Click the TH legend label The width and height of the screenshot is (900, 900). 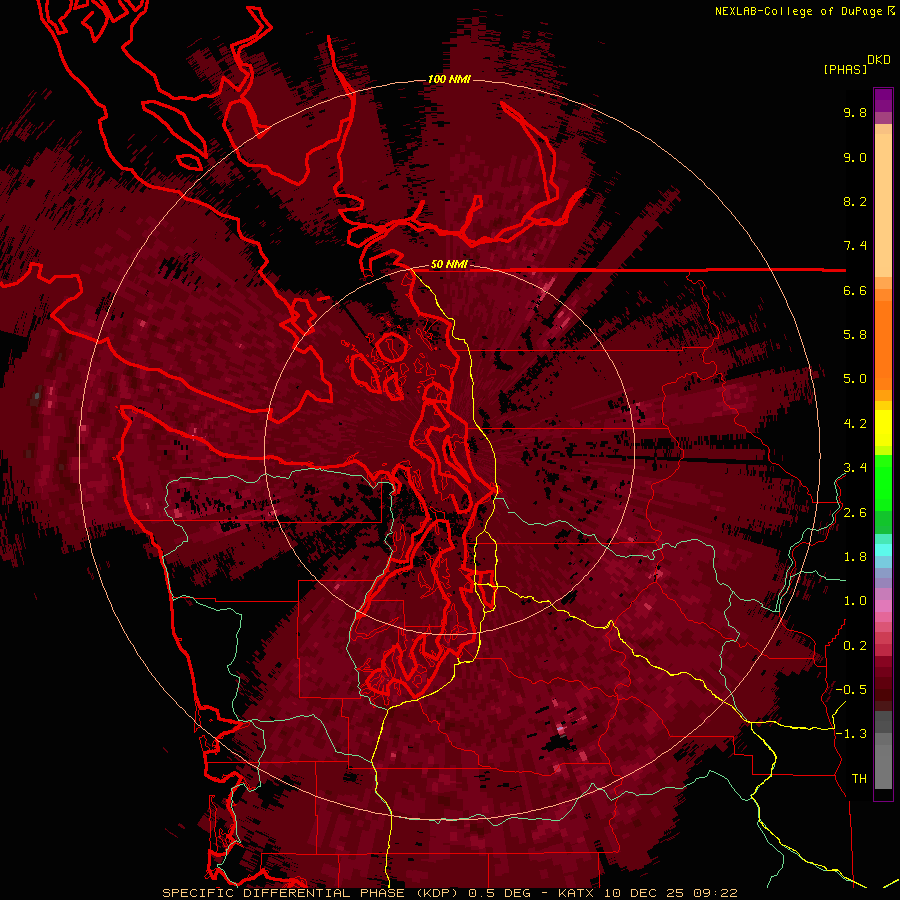[859, 779]
